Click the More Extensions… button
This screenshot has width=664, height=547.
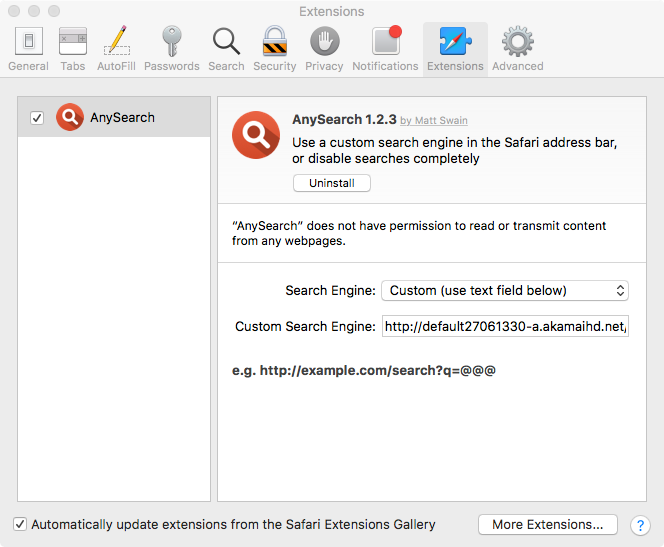coord(548,525)
